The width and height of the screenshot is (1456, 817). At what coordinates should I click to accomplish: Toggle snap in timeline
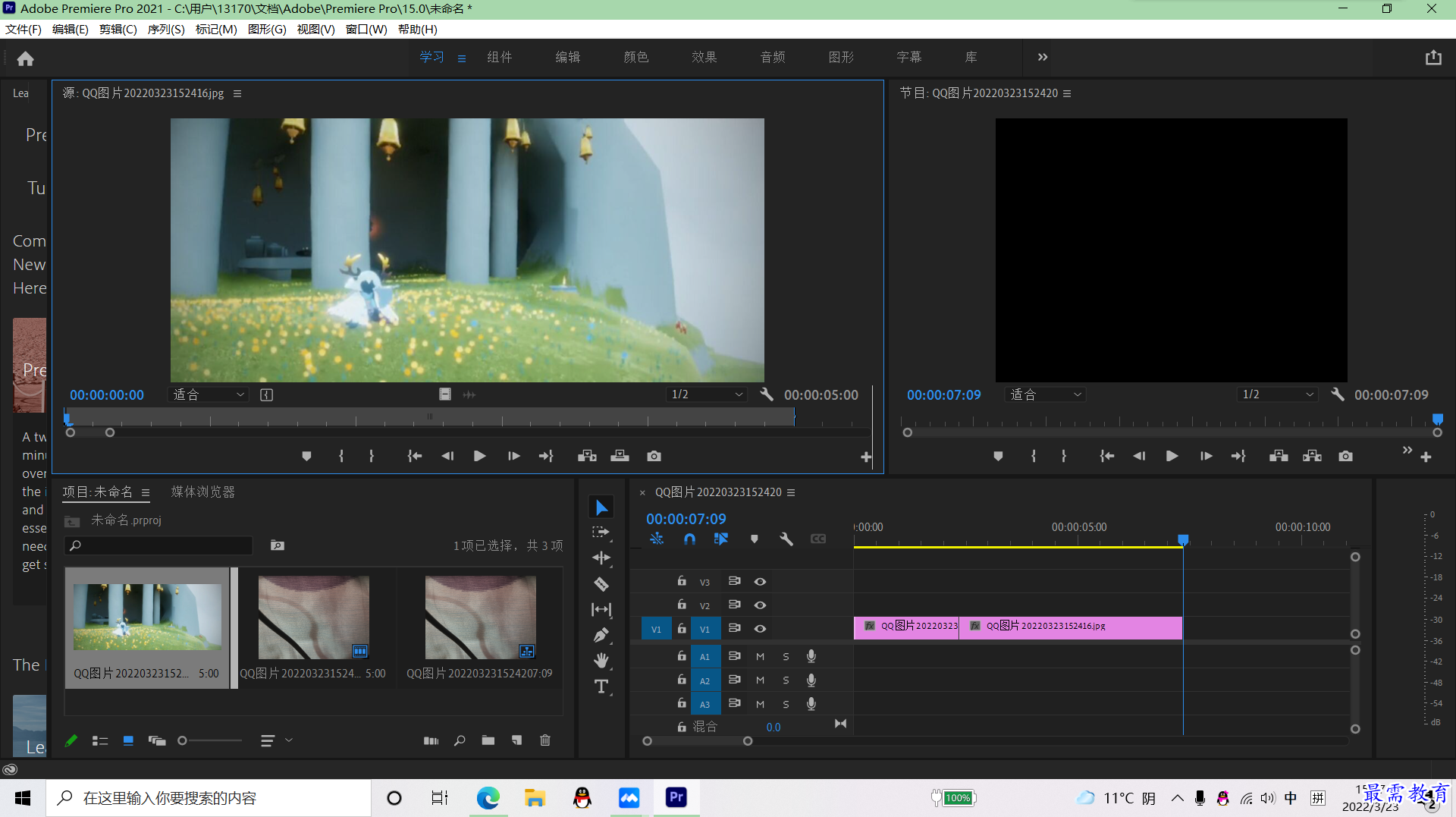689,539
